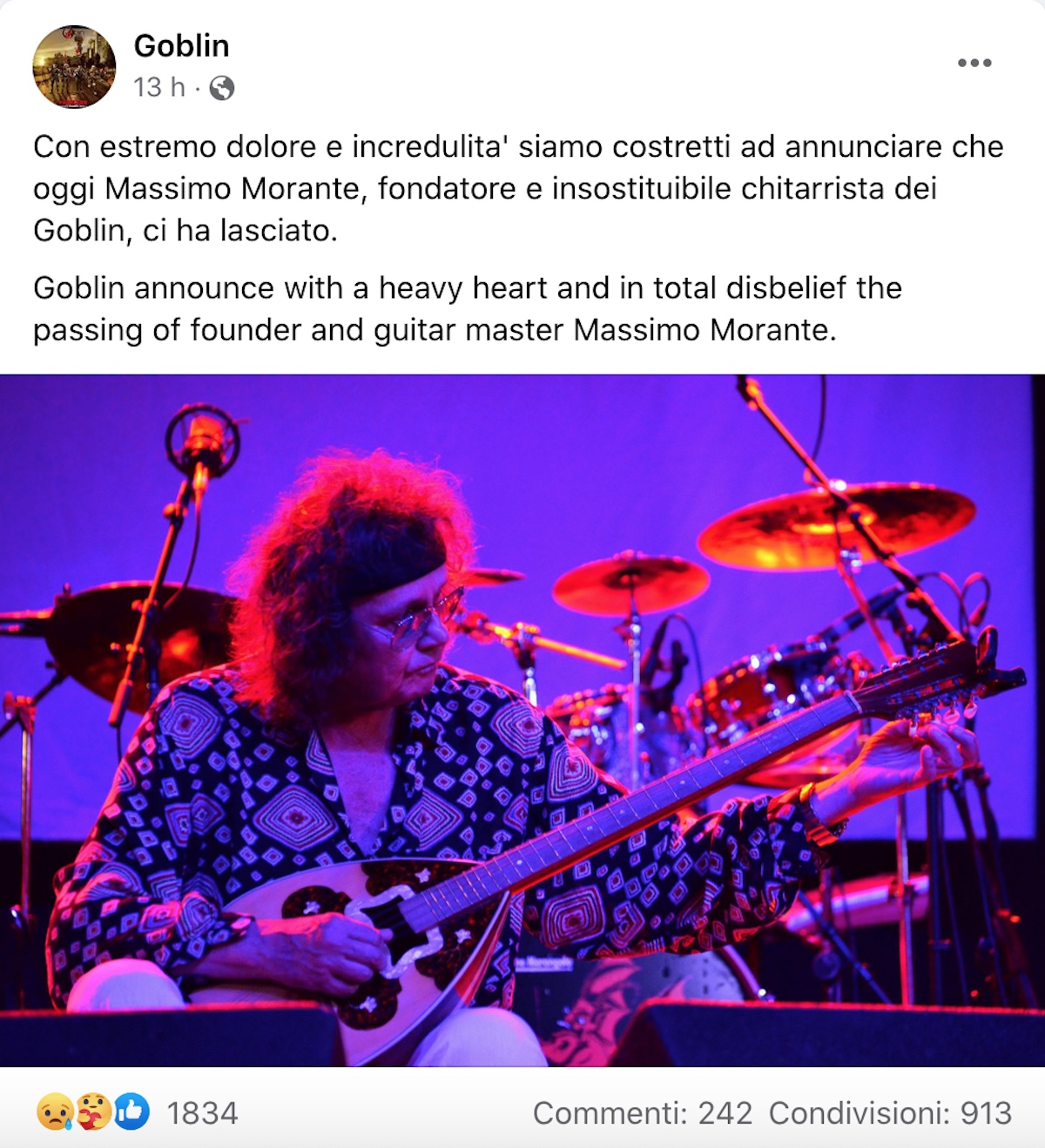Click the guitarist's face in the photo
The width and height of the screenshot is (1045, 1148).
[408, 625]
